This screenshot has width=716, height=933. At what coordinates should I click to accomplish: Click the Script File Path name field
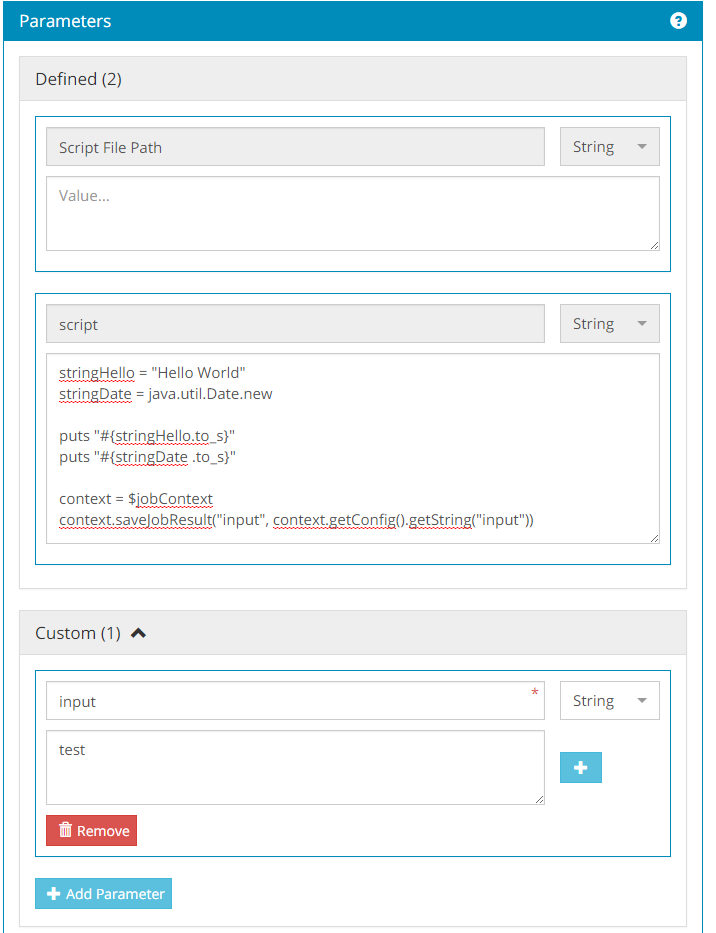(x=295, y=147)
